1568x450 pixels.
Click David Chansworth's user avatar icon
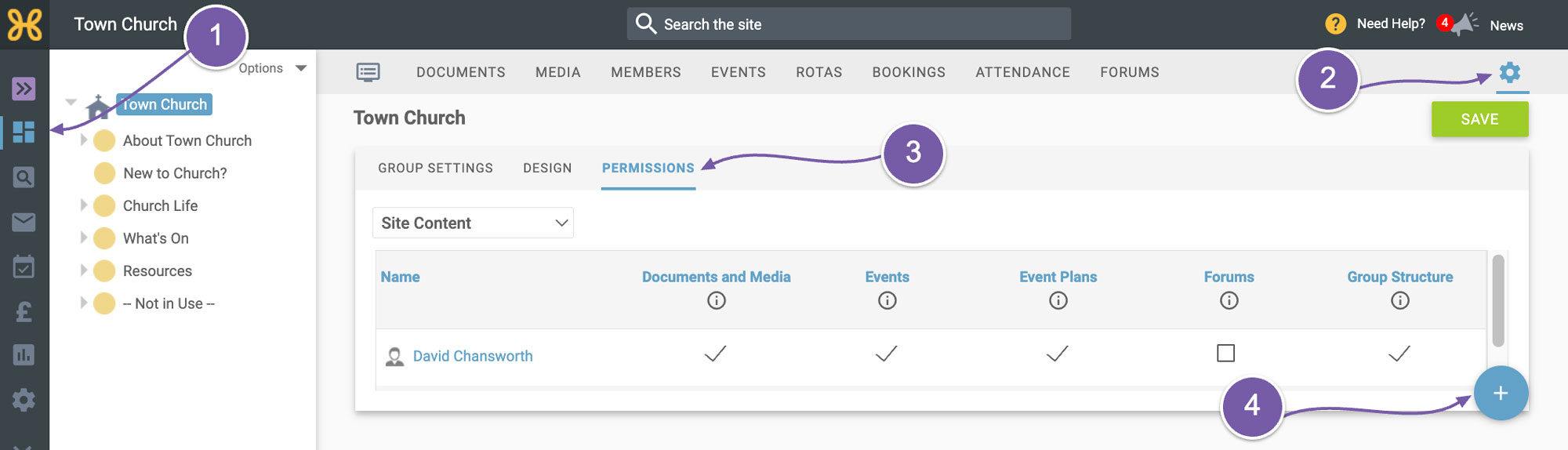tap(395, 357)
